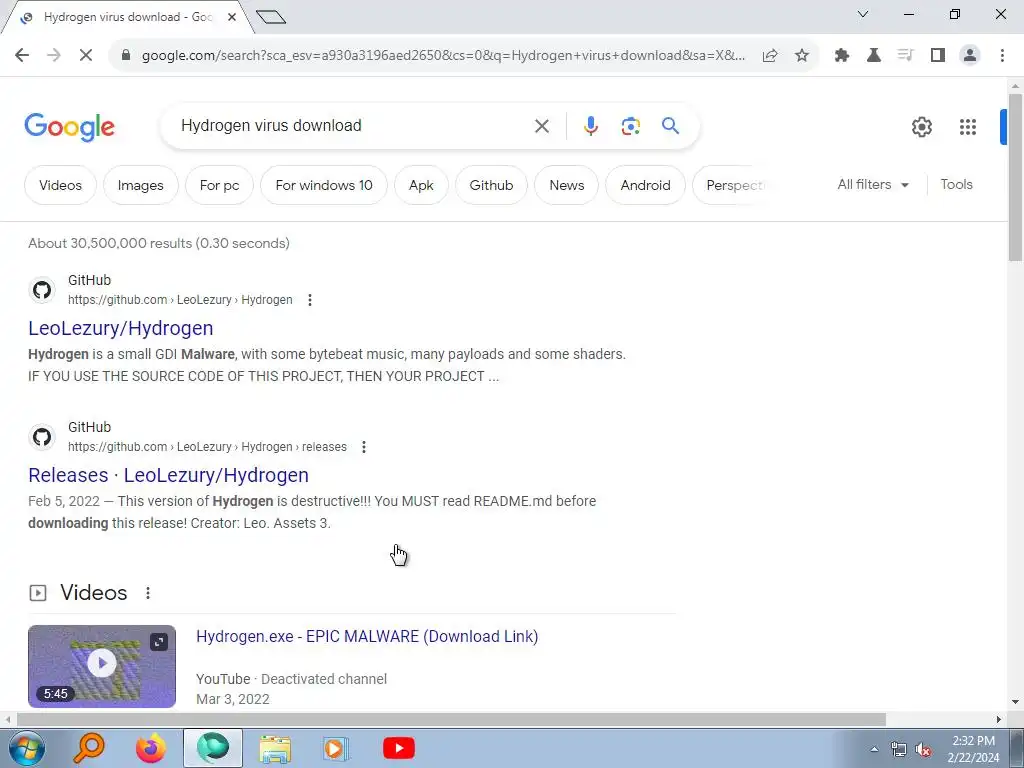Screen dimensions: 1024x768
Task: Select the For windows 10 chip
Action: tap(324, 185)
